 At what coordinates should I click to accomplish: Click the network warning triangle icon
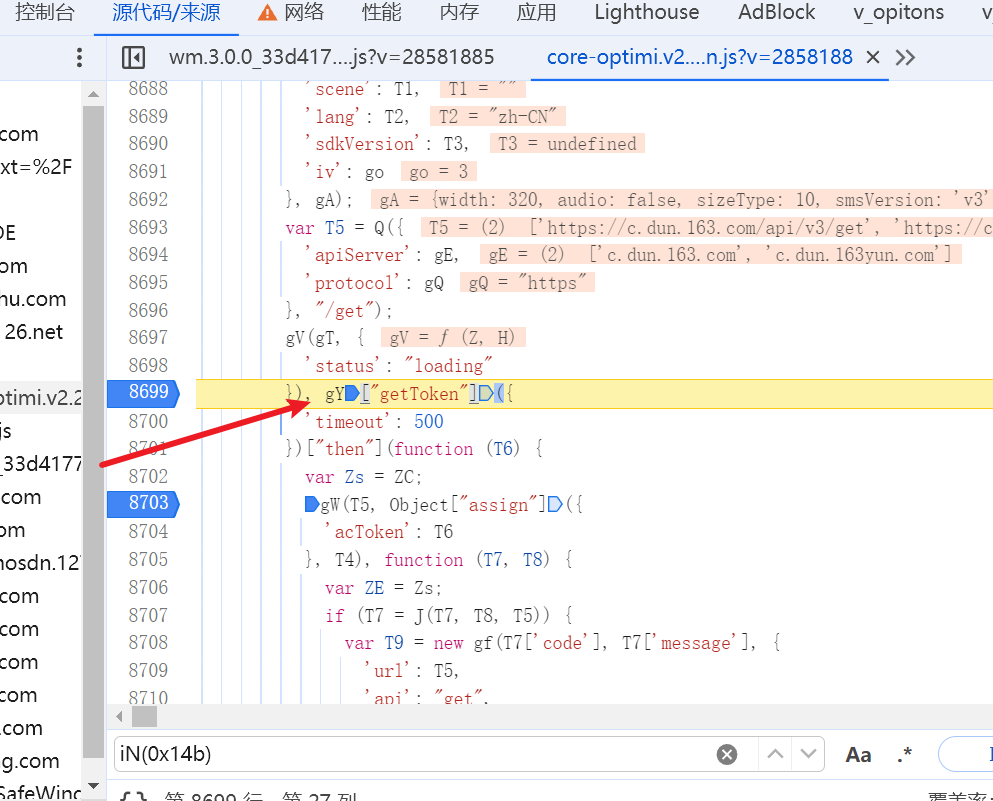tap(267, 13)
